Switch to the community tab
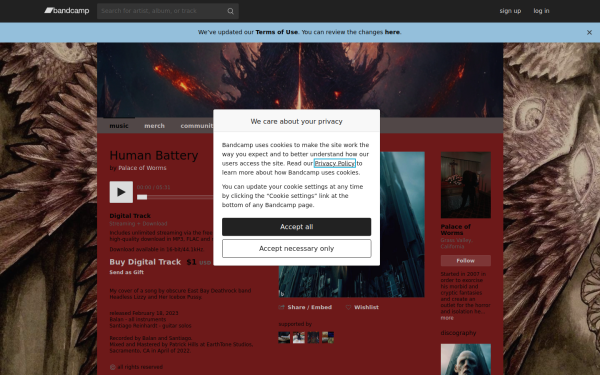 click(197, 126)
